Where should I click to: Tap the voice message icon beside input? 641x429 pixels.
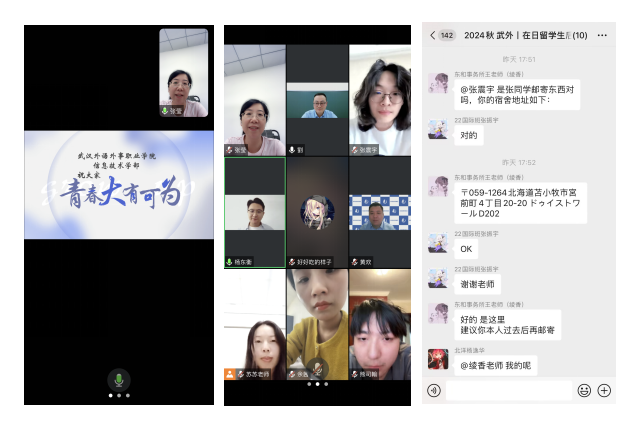pyautogui.click(x=434, y=390)
